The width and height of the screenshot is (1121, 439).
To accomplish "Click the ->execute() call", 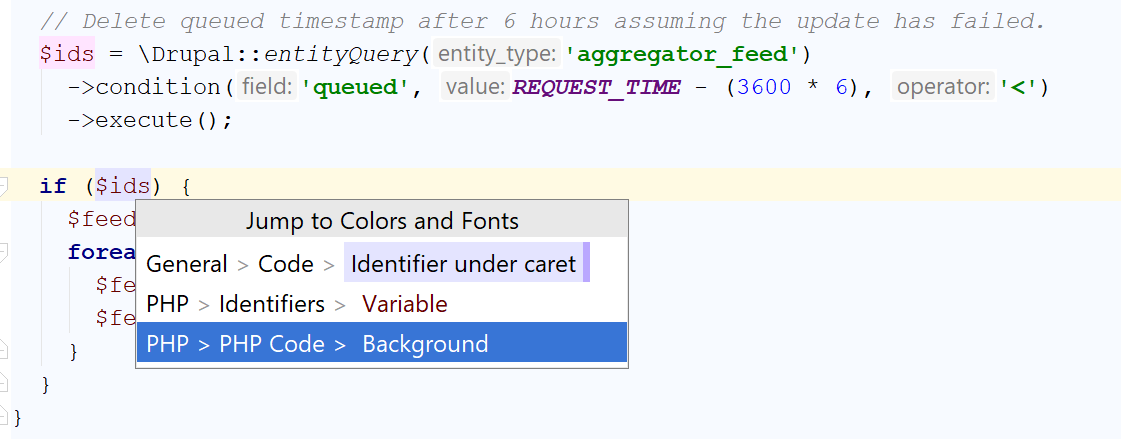I will [x=150, y=120].
